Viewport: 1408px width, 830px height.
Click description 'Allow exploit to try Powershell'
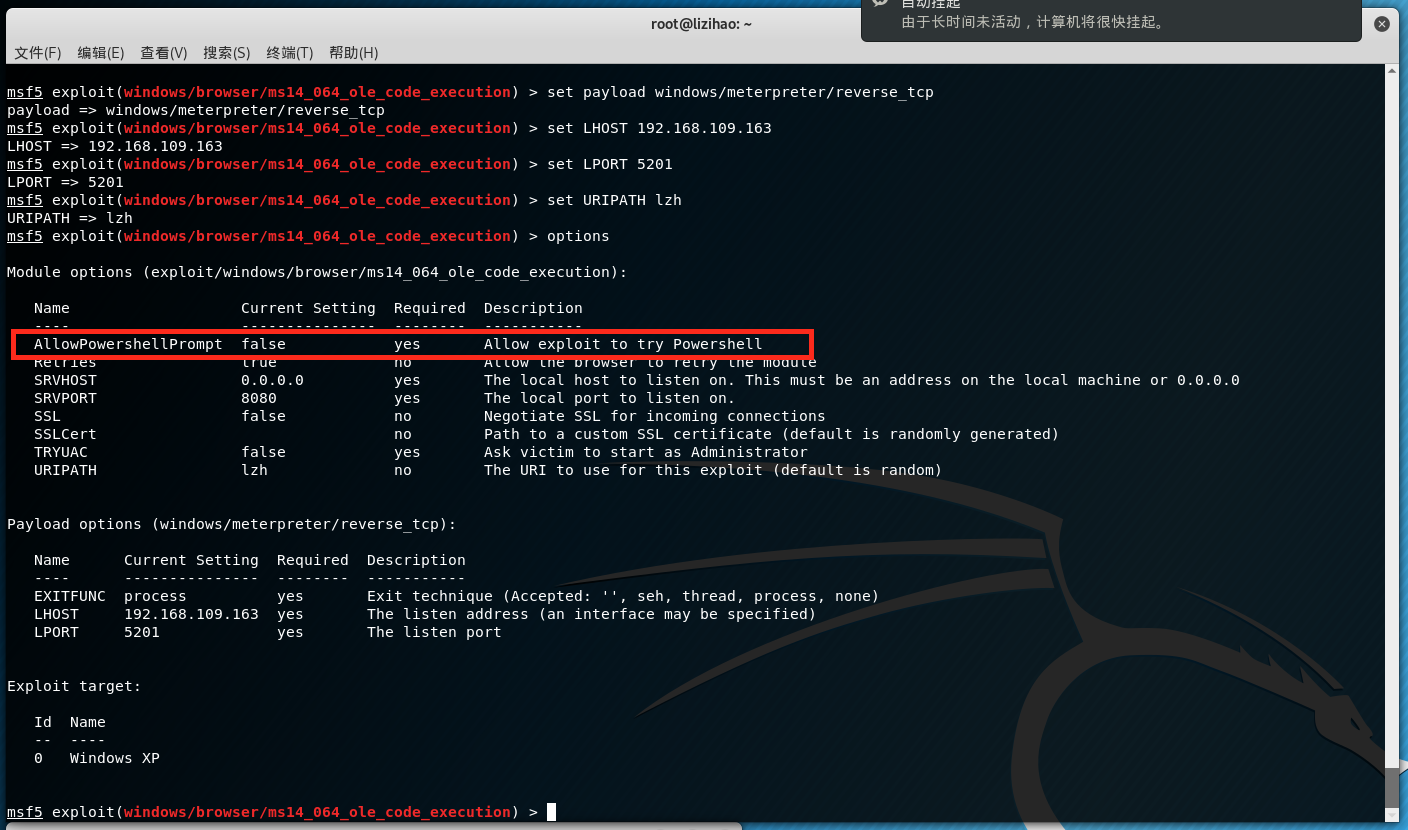click(x=623, y=344)
